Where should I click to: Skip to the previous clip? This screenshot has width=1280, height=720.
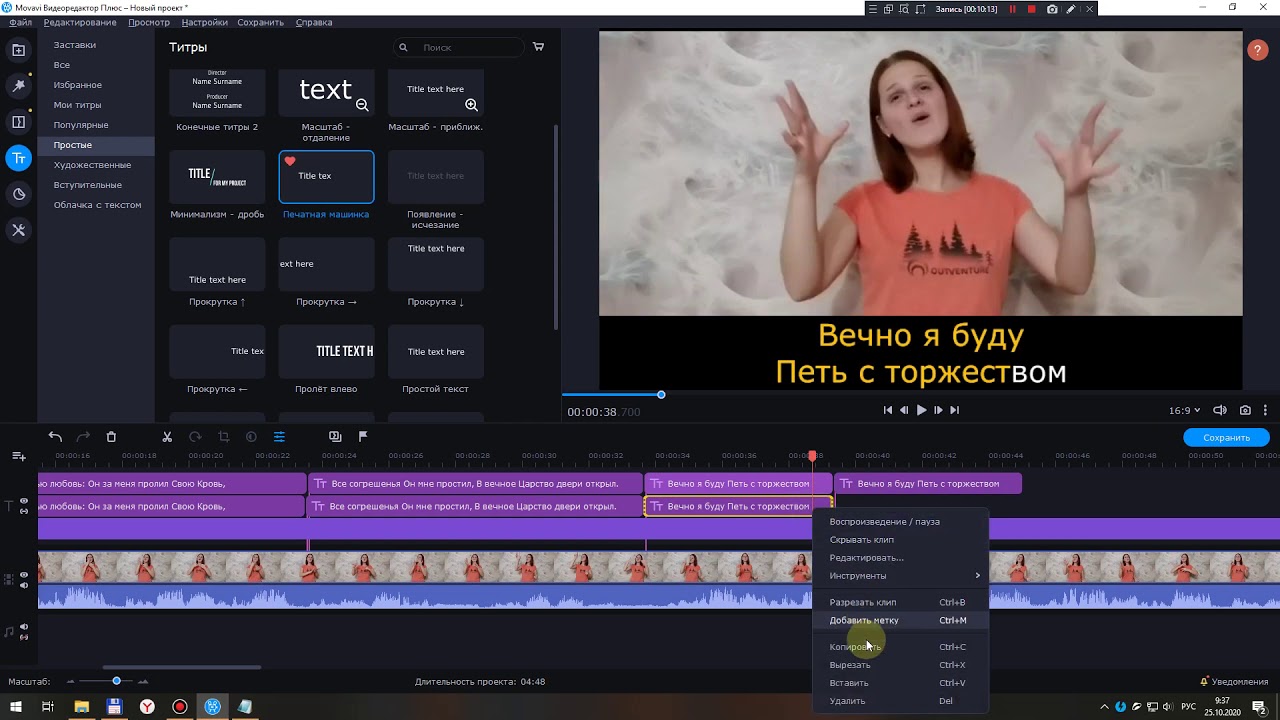(x=888, y=410)
